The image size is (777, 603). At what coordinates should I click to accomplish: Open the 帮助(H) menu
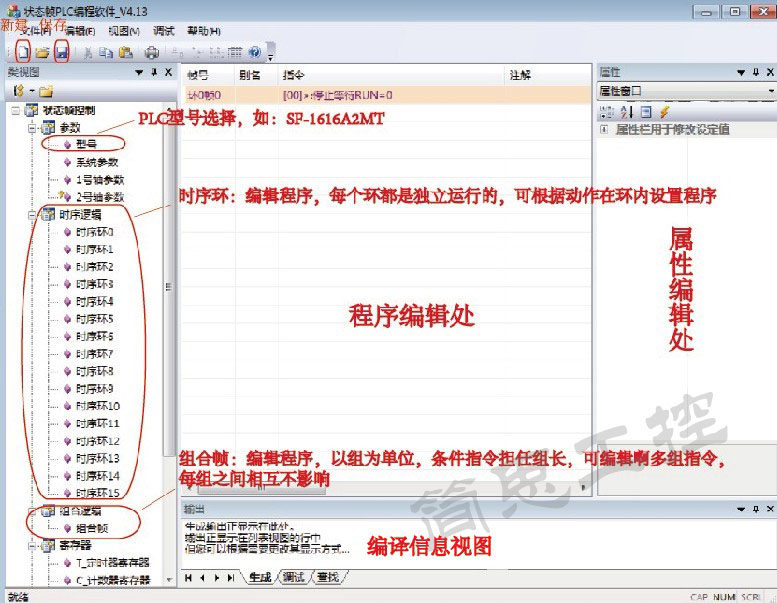point(204,31)
